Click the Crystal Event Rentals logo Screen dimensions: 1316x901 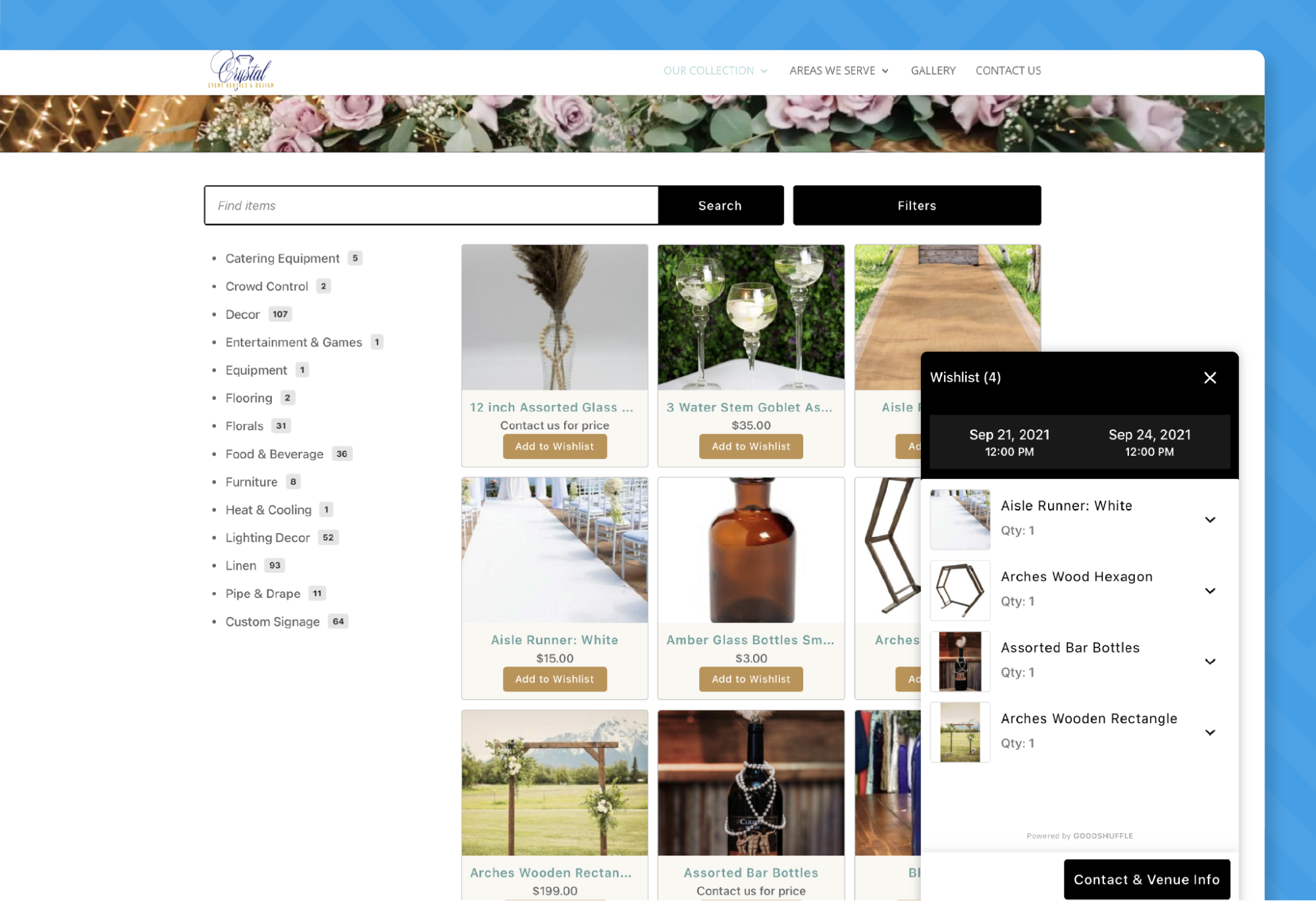pos(241,70)
